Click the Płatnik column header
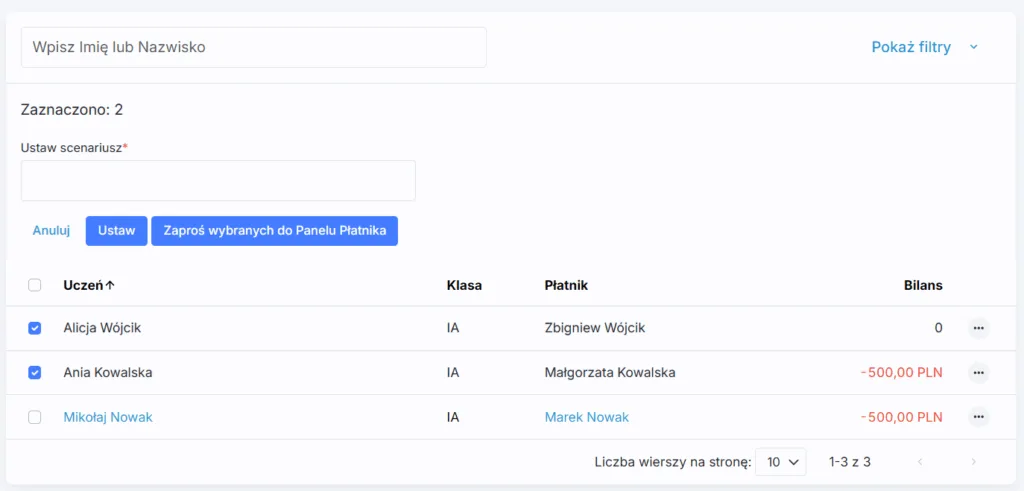This screenshot has width=1024, height=491. point(566,285)
